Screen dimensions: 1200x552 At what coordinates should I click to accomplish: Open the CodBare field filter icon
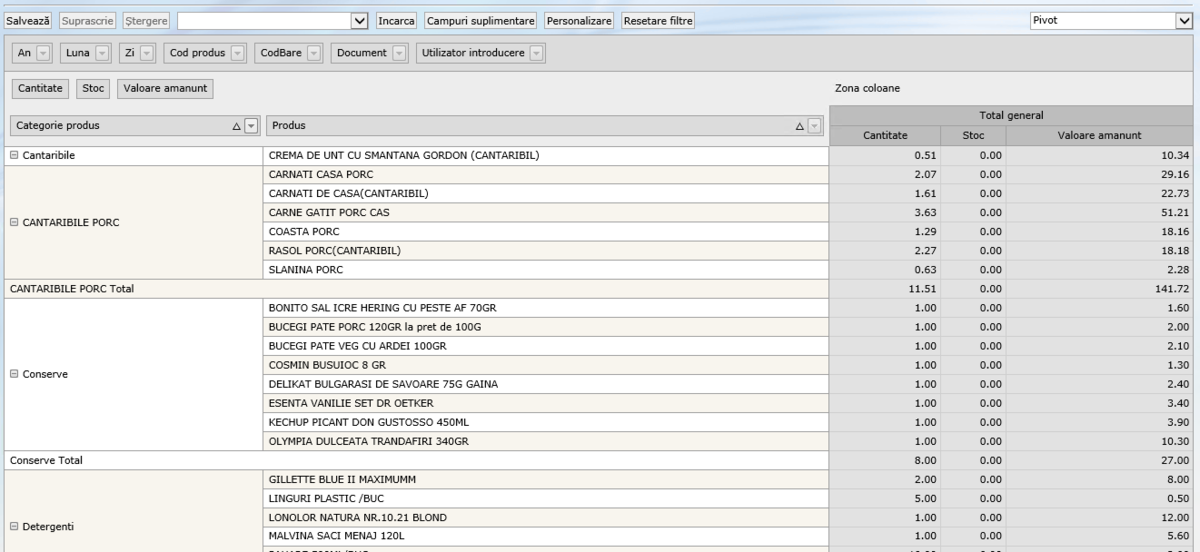pyautogui.click(x=313, y=53)
